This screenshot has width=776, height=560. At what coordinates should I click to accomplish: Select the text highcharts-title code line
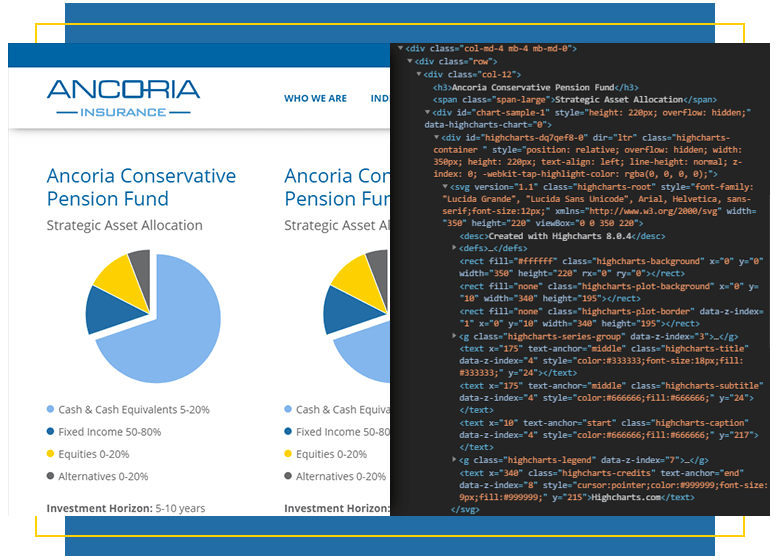coord(604,361)
